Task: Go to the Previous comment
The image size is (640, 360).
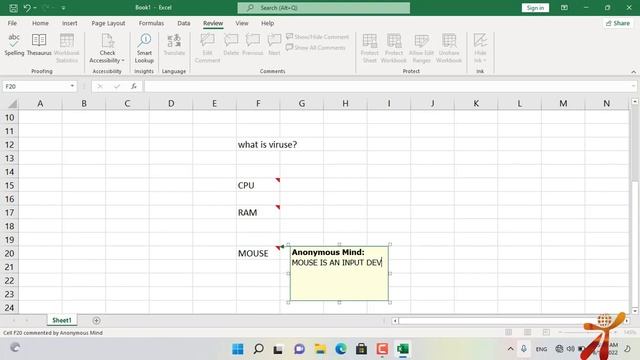Action: (x=253, y=44)
